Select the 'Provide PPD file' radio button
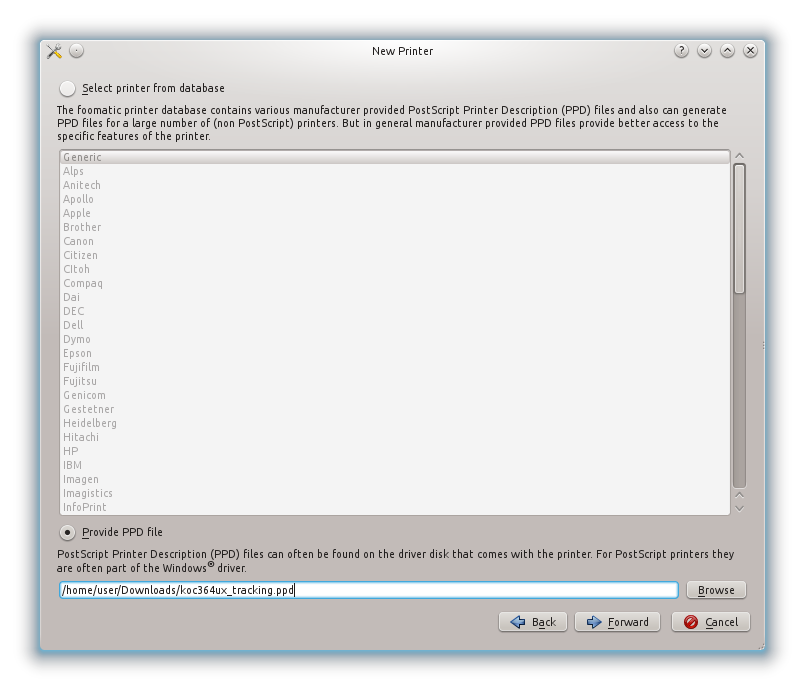 (x=68, y=532)
